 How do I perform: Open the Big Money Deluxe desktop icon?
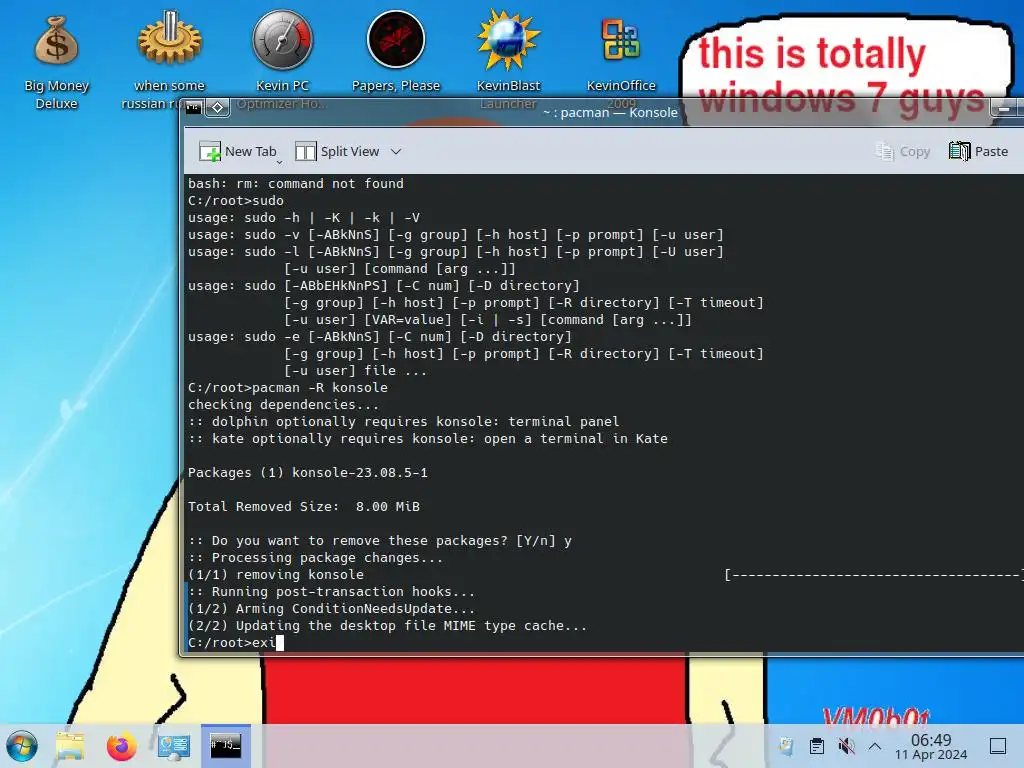57,61
